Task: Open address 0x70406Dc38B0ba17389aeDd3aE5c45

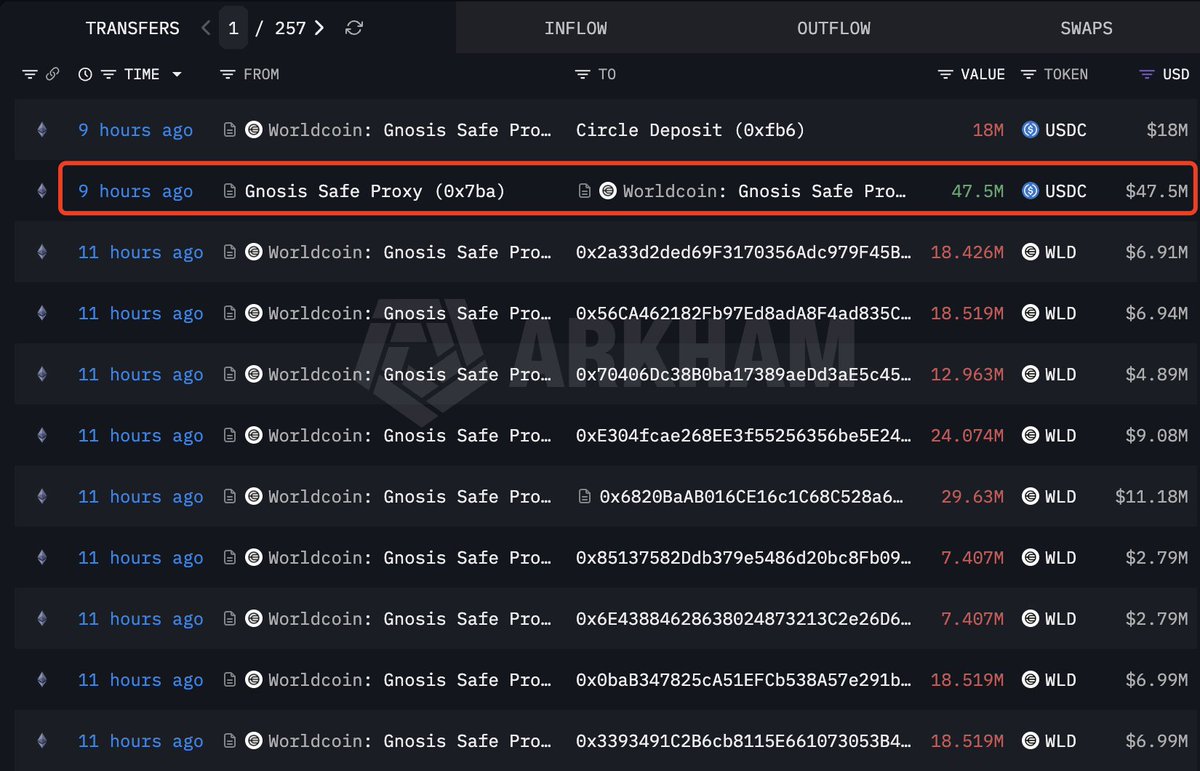Action: click(743, 374)
